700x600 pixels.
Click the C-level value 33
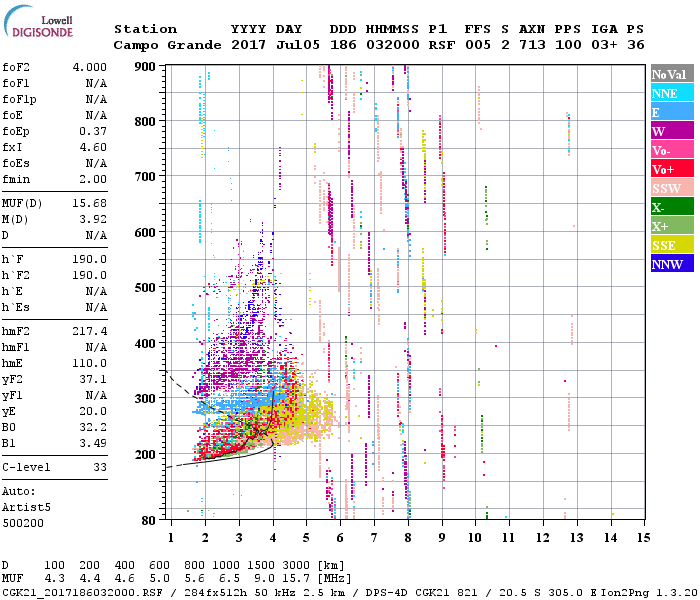point(99,467)
